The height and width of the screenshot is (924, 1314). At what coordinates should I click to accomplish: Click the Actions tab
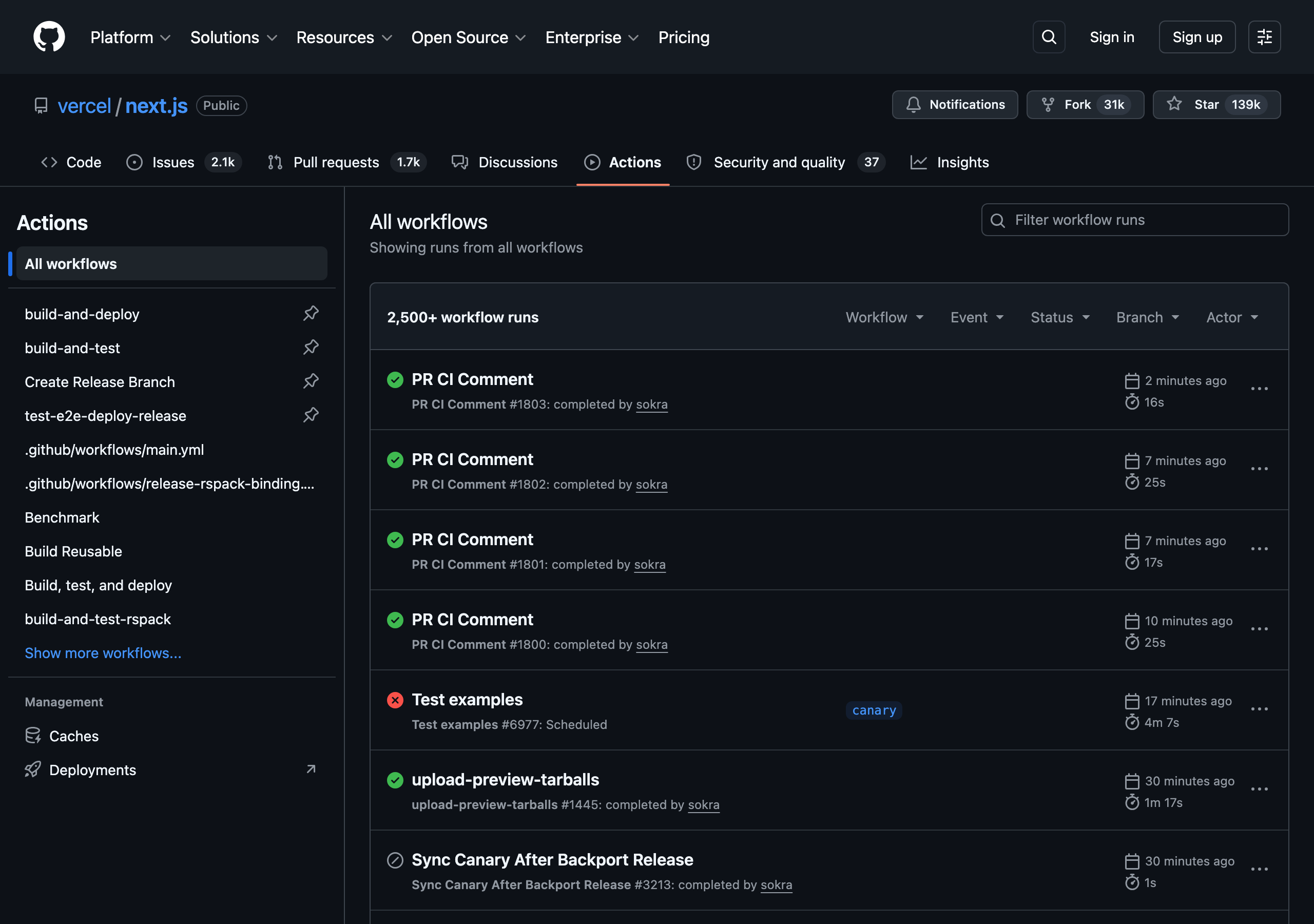pyautogui.click(x=623, y=163)
